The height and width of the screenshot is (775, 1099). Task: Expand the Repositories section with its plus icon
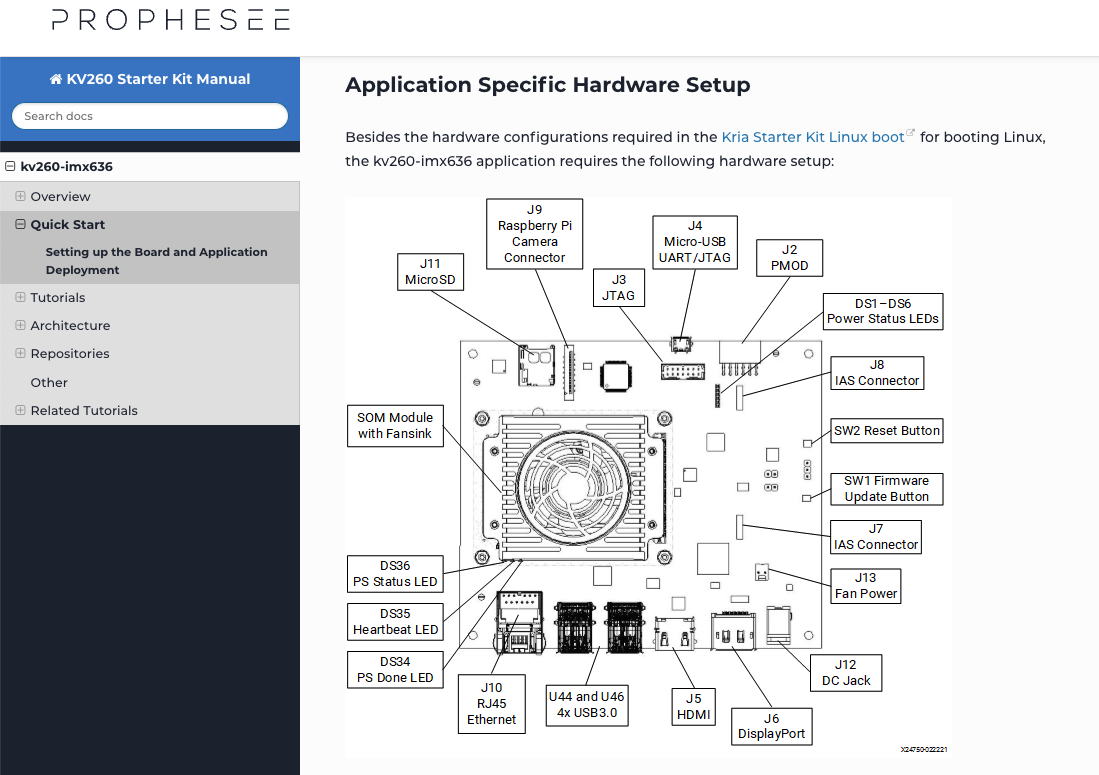tap(20, 353)
